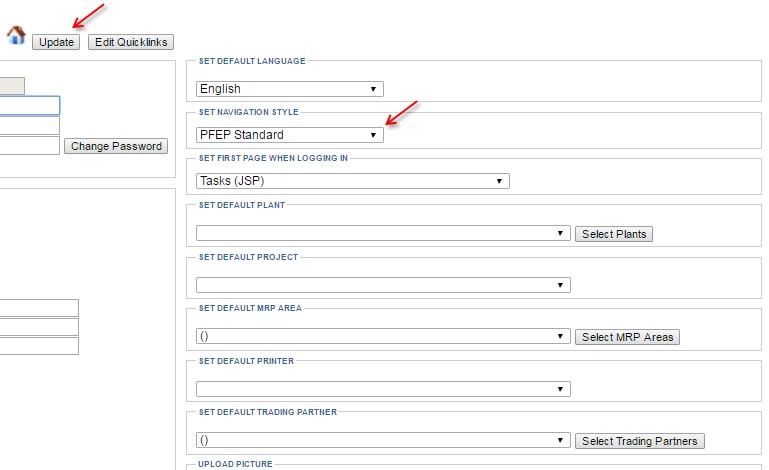Click the Update button

coord(56,42)
